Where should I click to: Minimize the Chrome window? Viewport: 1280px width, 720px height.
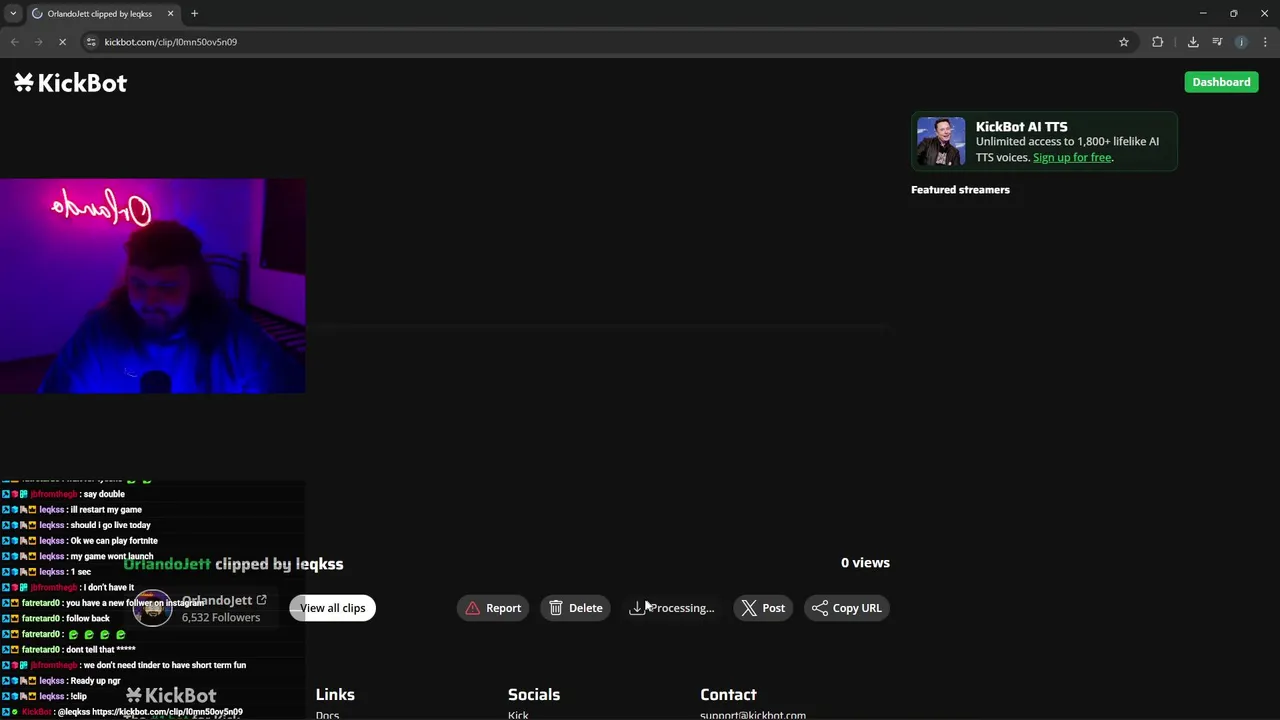(1203, 13)
